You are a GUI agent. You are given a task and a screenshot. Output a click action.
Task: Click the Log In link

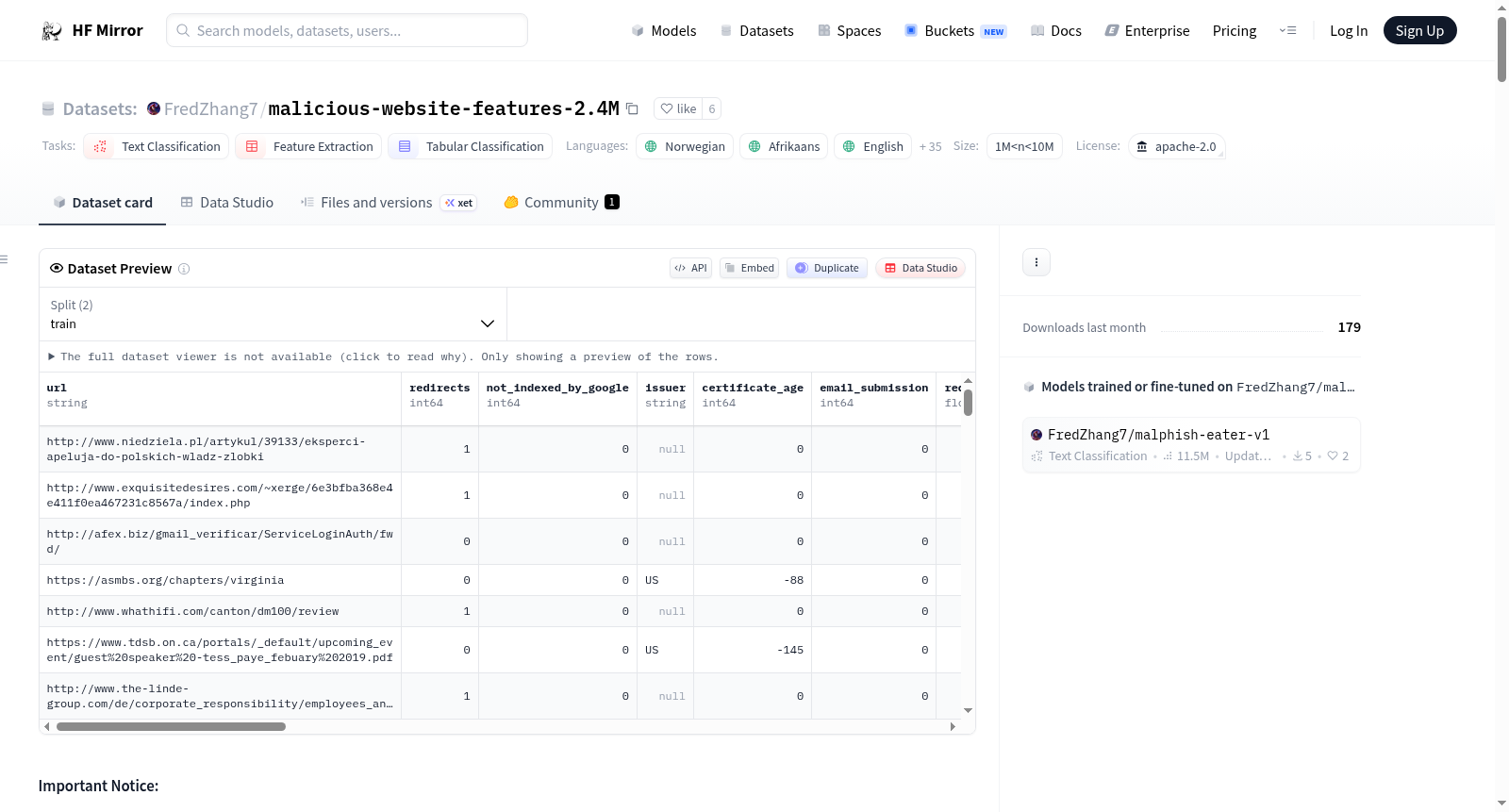[1349, 31]
